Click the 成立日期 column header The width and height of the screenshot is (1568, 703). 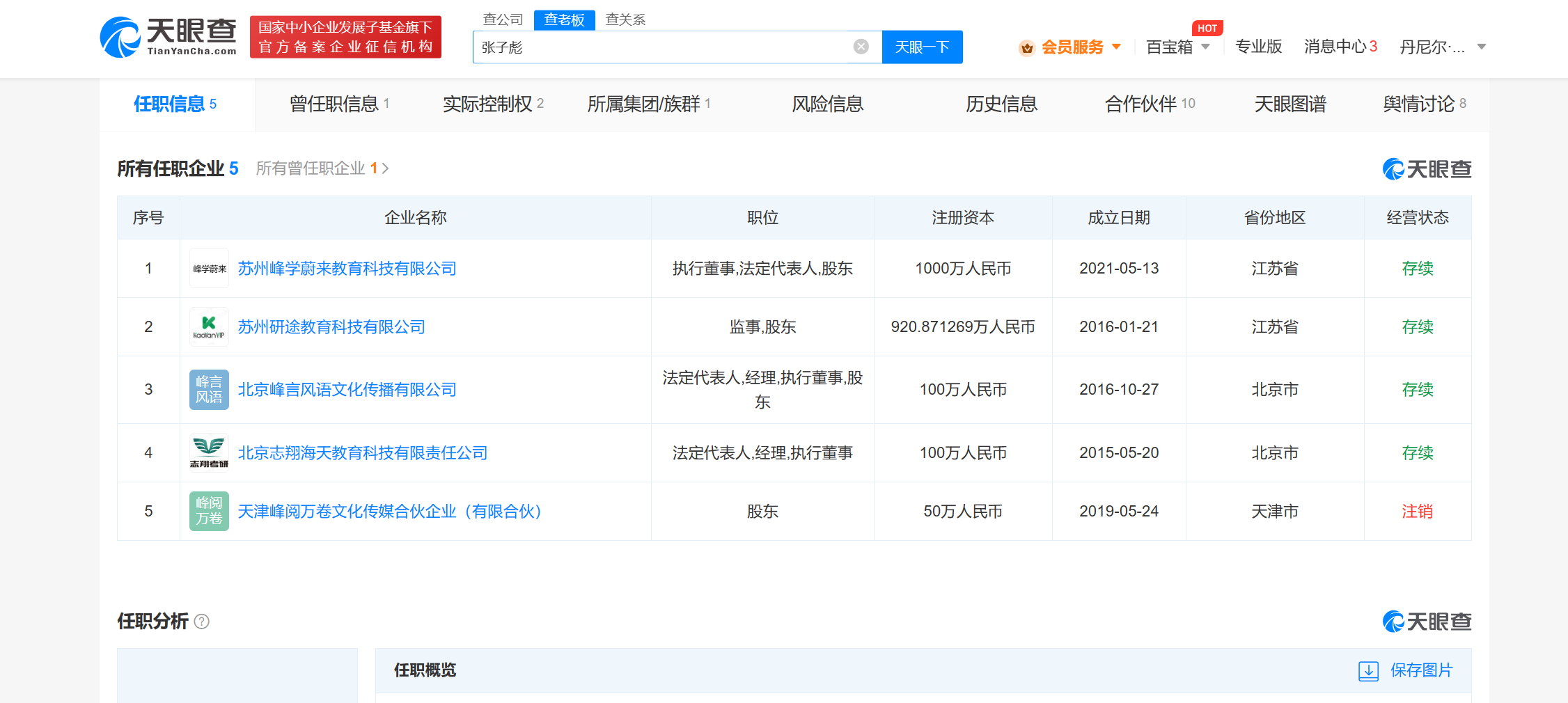click(1119, 218)
